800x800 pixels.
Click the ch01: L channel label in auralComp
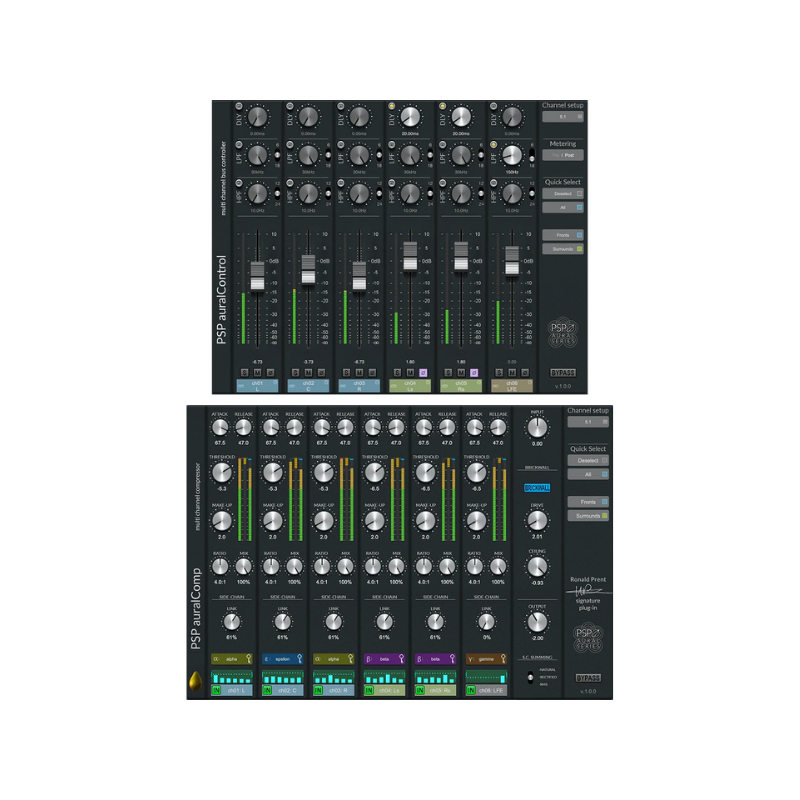237,690
